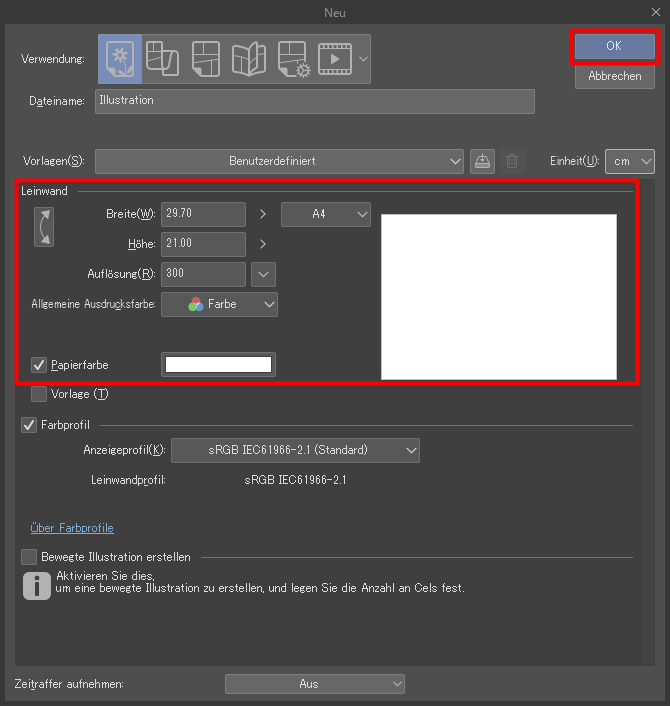Open the Zeitraffer aufnehmen Aus dropdown
670x706 pixels.
315,684
